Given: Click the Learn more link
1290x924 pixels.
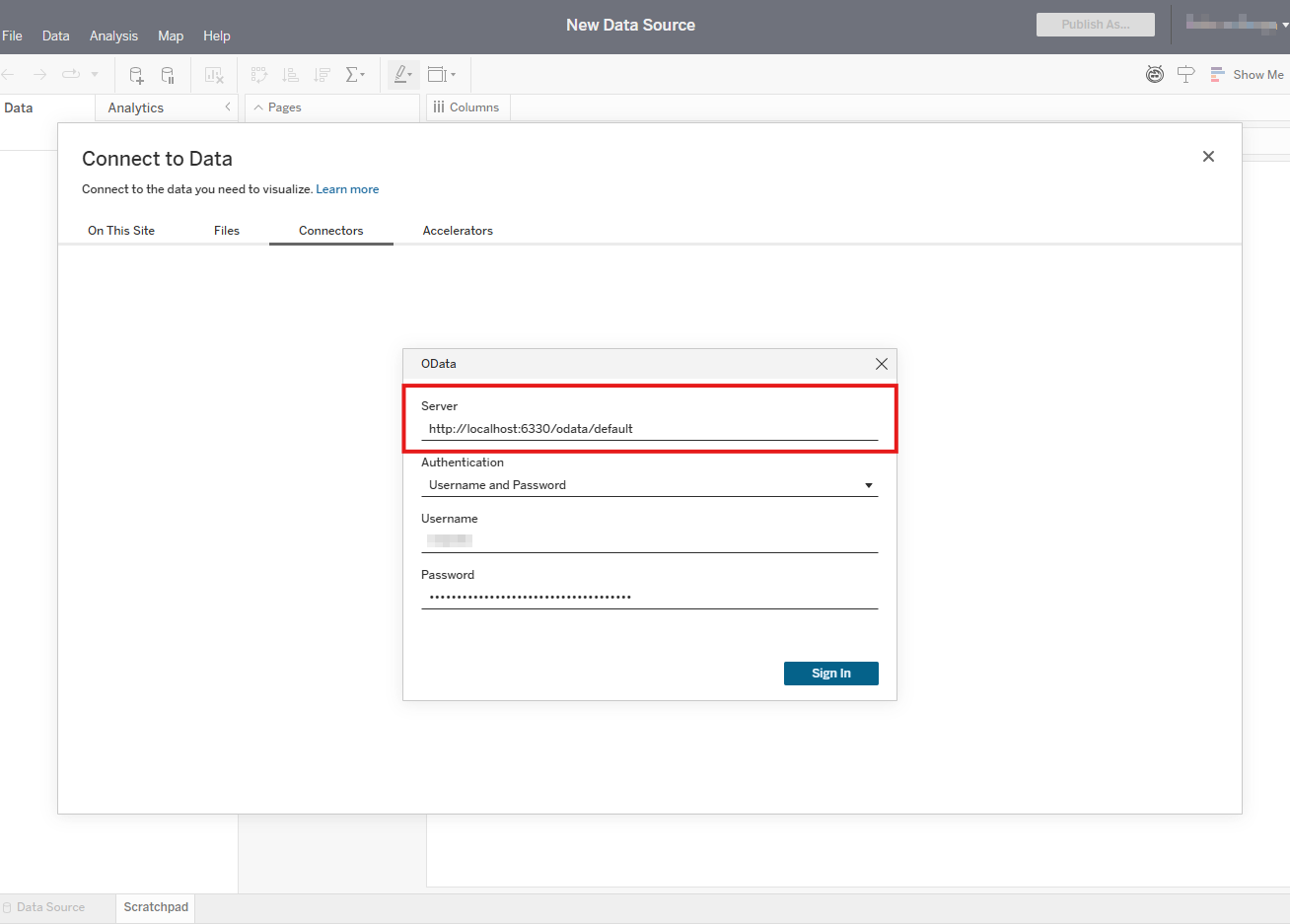Looking at the screenshot, I should 347,189.
